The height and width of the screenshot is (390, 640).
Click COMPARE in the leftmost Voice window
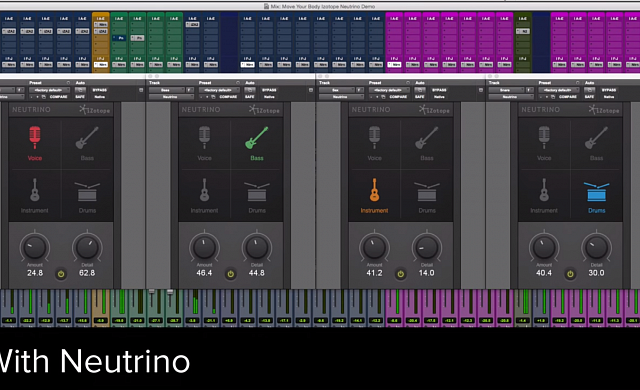coord(58,97)
